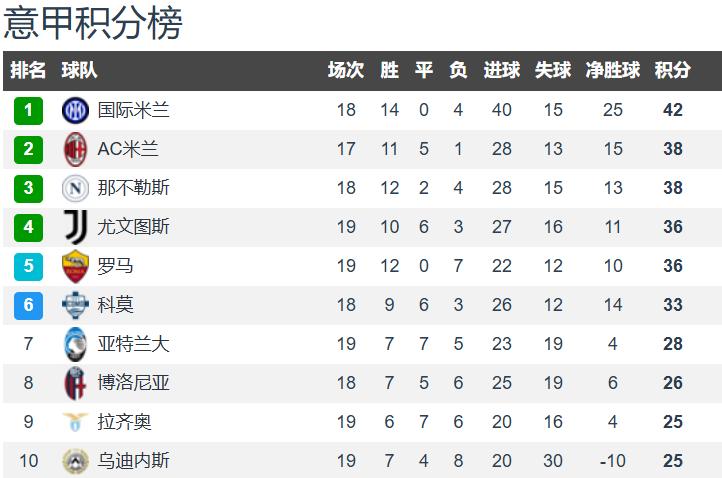Open the 国际米兰 team name link
The height and width of the screenshot is (478, 722).
pyautogui.click(x=133, y=110)
